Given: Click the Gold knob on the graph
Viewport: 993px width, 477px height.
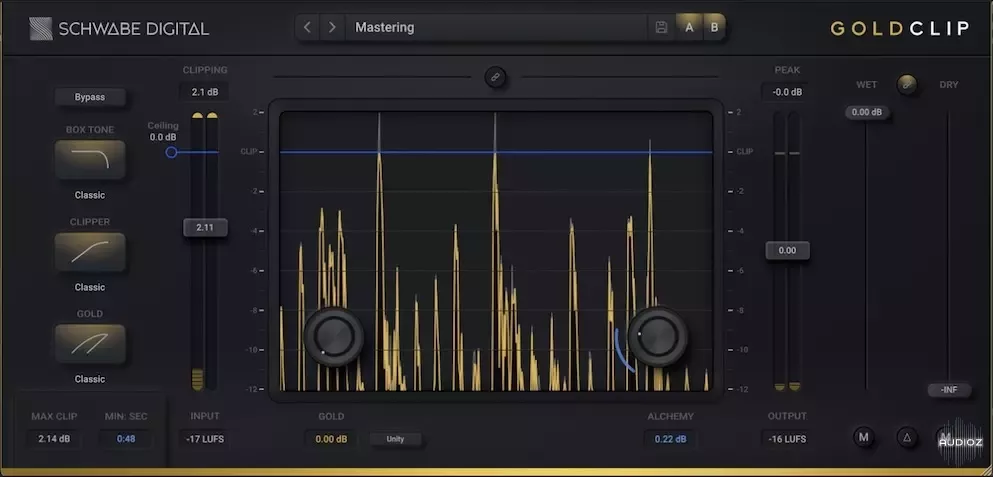Looking at the screenshot, I should coord(334,337).
